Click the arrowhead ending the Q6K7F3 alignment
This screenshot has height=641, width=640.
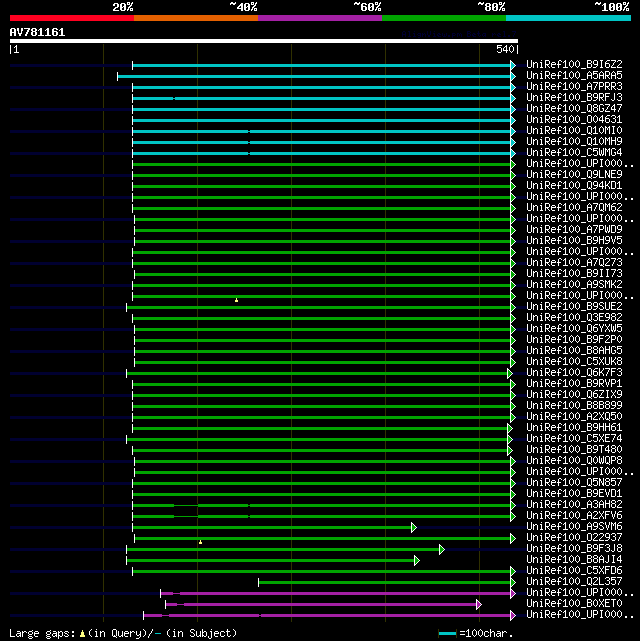pos(510,373)
